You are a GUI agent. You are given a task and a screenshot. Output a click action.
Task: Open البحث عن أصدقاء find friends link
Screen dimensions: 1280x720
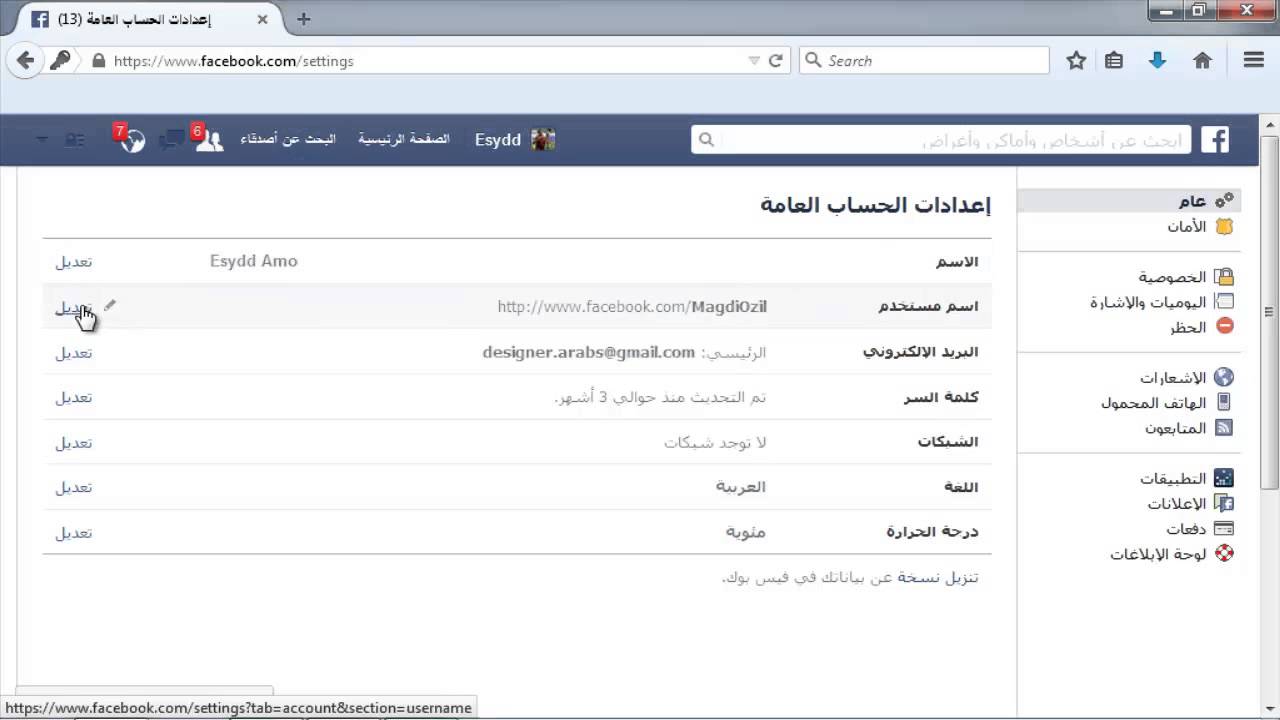288,140
